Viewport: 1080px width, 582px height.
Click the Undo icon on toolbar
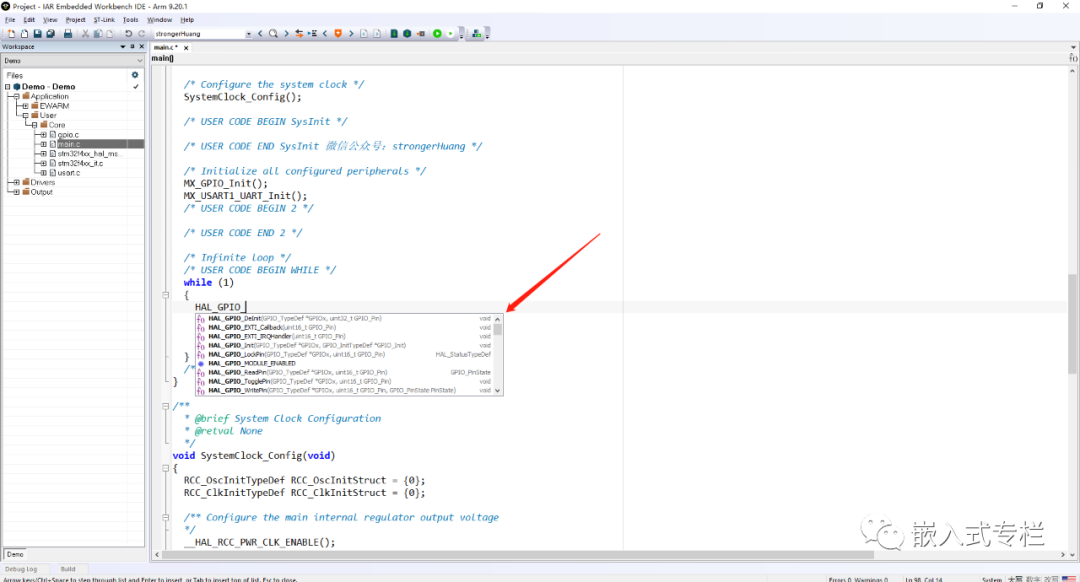(129, 33)
